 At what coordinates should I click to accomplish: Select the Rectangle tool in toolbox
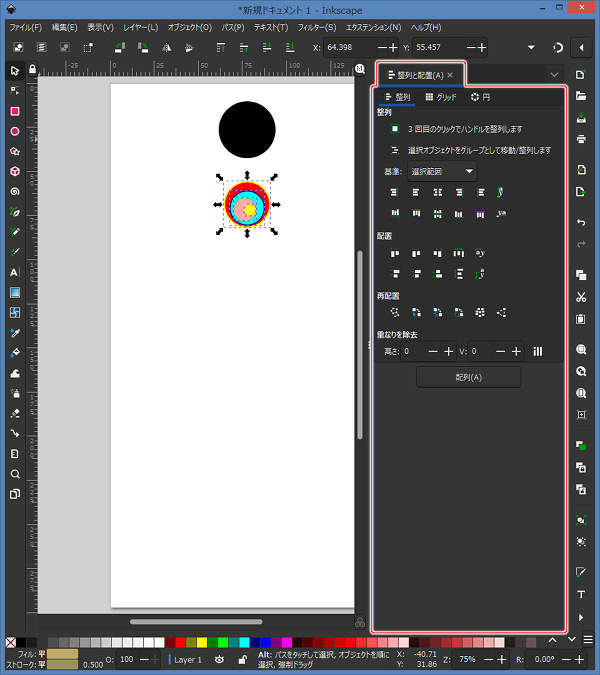(15, 111)
